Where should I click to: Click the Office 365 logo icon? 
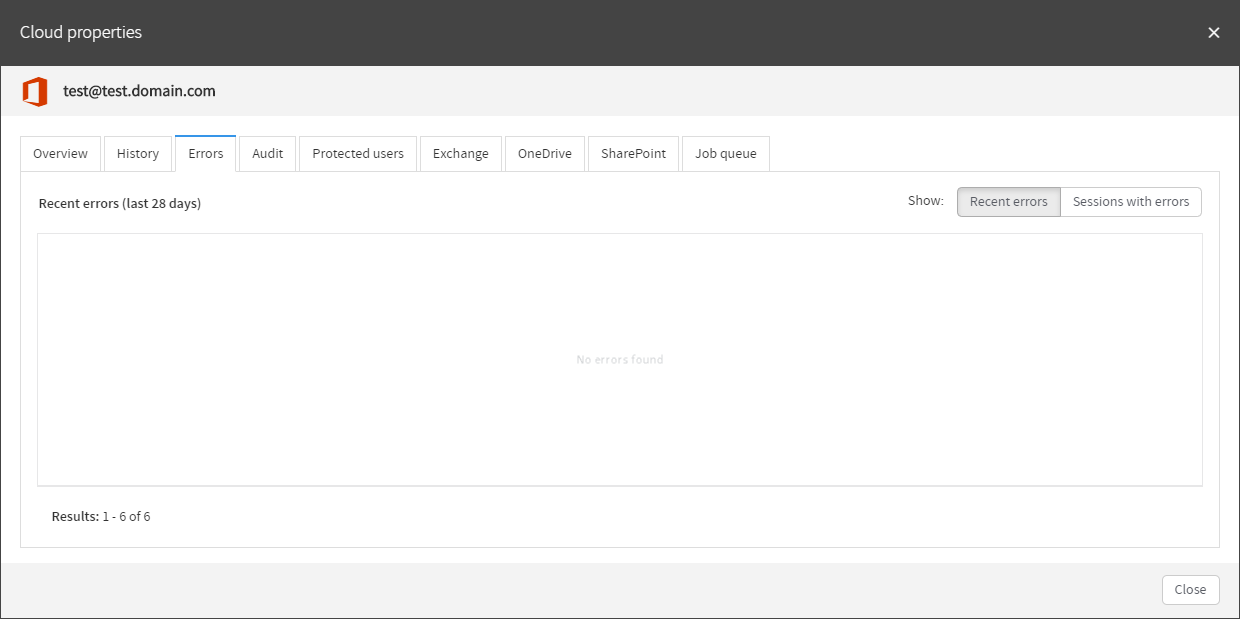pos(35,92)
